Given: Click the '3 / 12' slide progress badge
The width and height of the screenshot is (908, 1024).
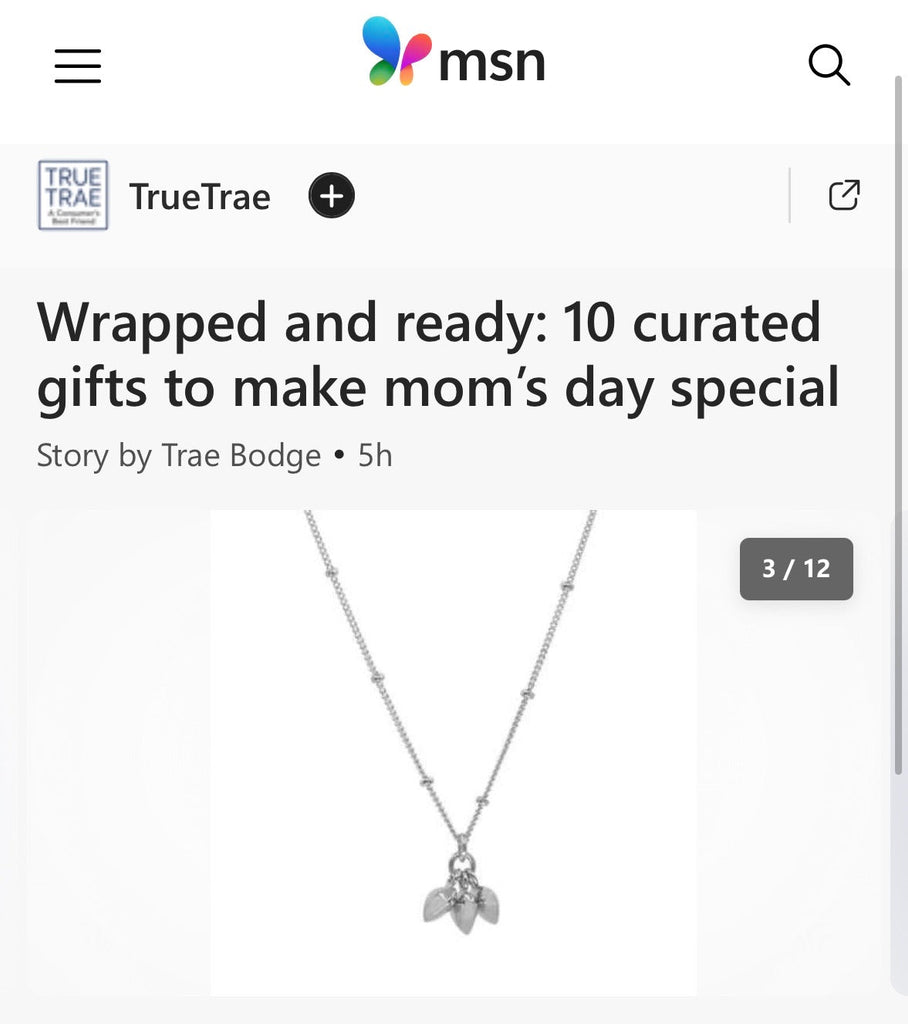Looking at the screenshot, I should [x=796, y=569].
